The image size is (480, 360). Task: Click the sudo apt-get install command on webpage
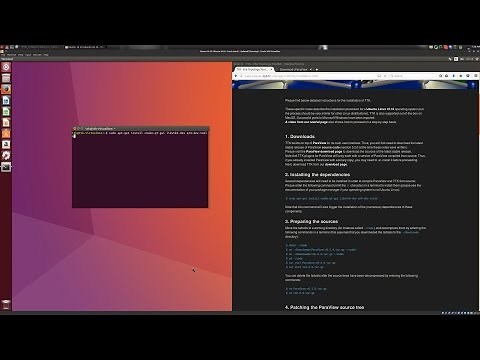tap(332, 198)
